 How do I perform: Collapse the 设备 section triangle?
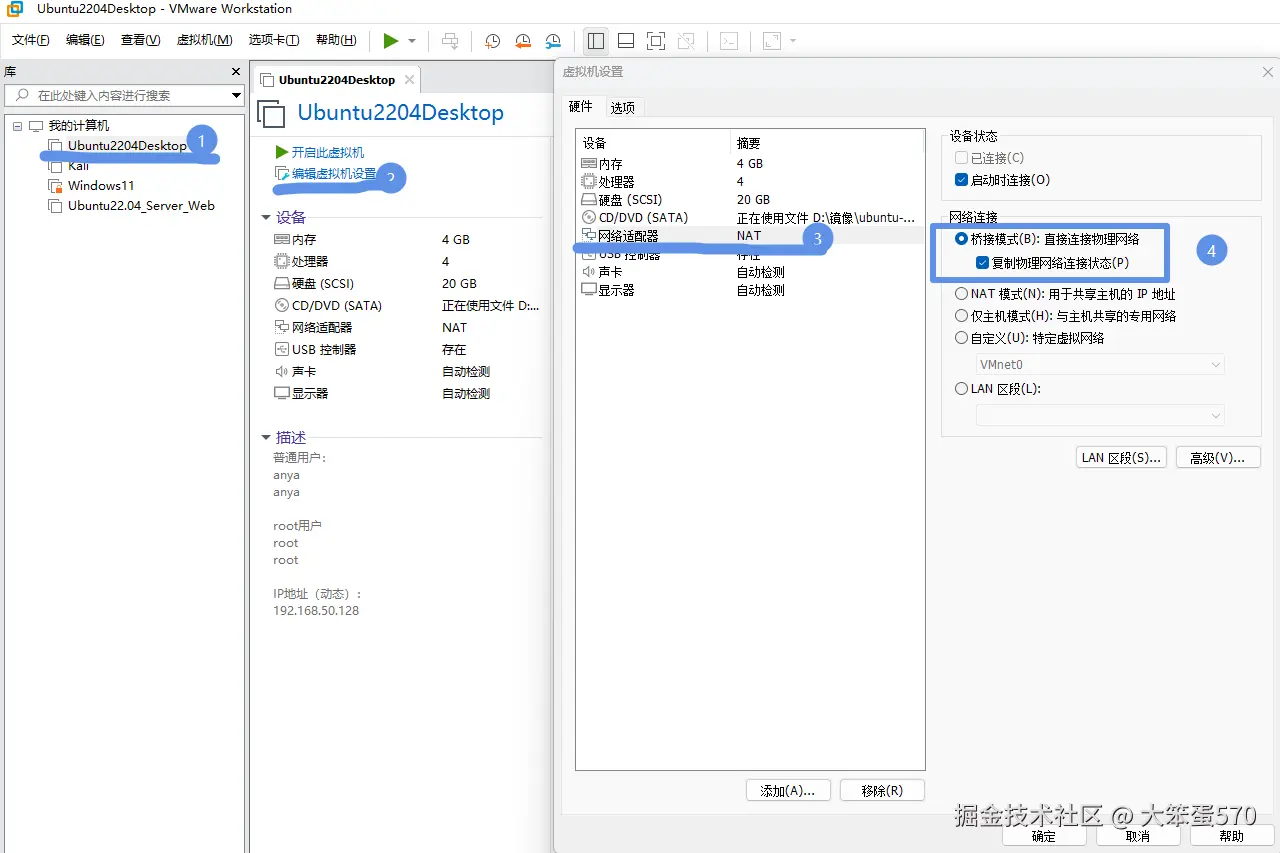click(266, 217)
